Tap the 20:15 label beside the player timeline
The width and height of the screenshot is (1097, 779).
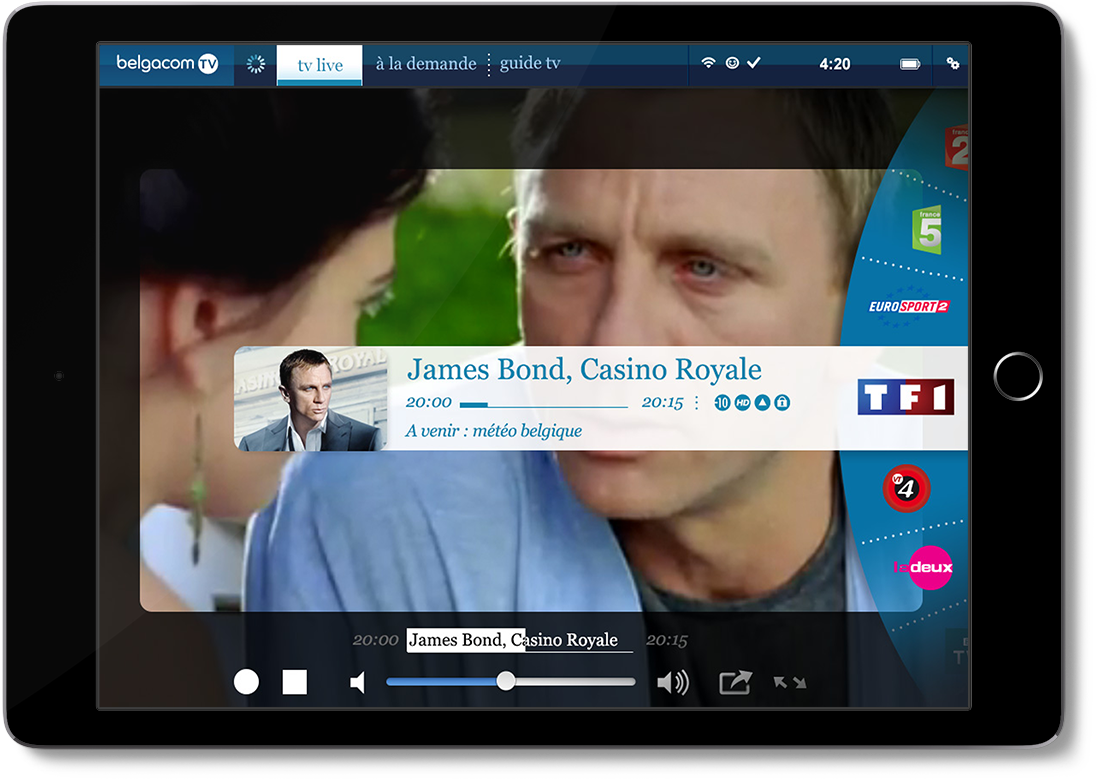[x=667, y=640]
